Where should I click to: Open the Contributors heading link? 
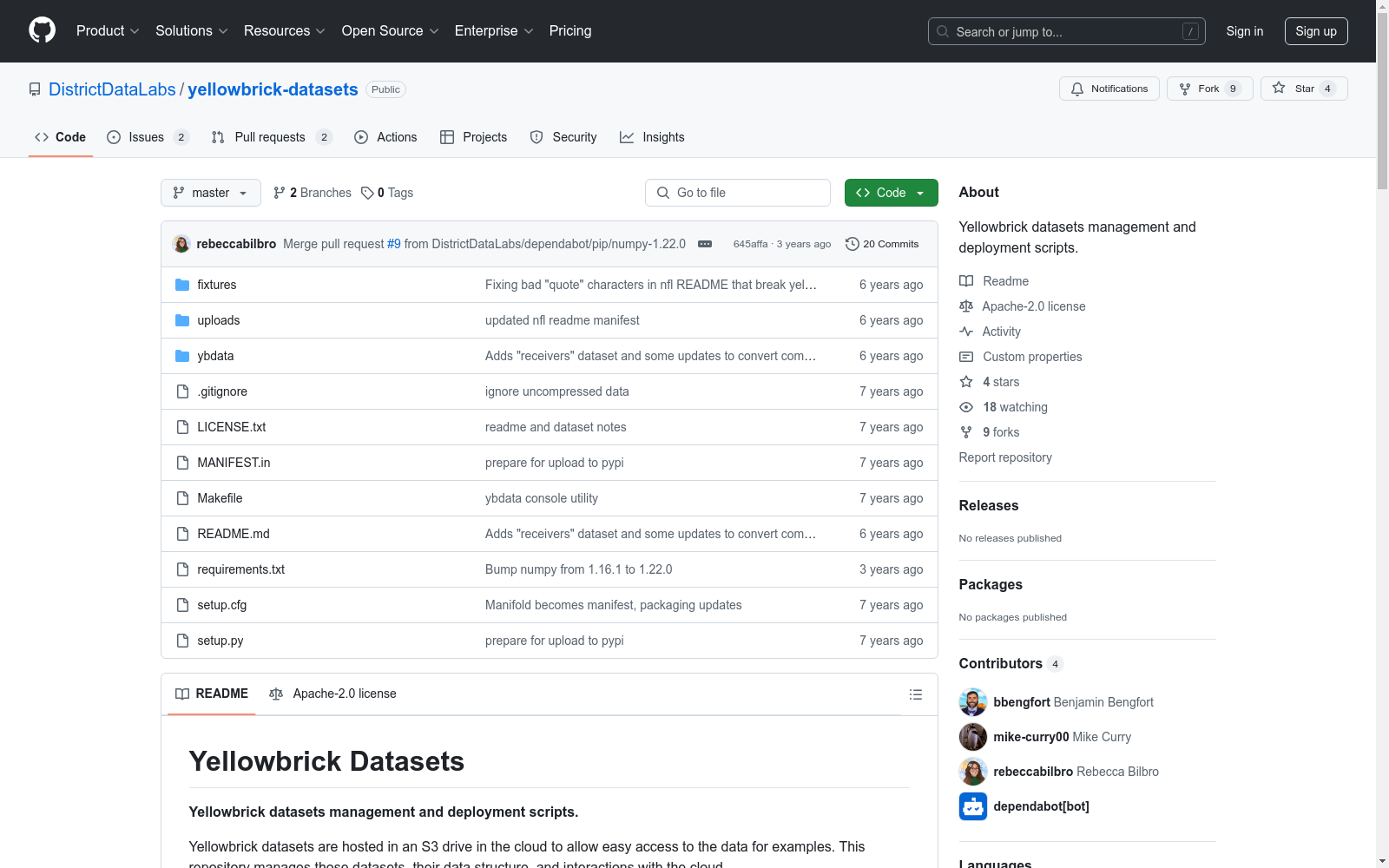point(1011,664)
